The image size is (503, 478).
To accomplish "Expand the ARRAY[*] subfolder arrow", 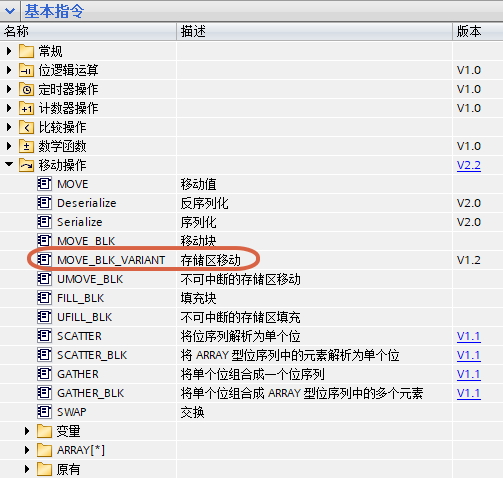I will [27, 450].
